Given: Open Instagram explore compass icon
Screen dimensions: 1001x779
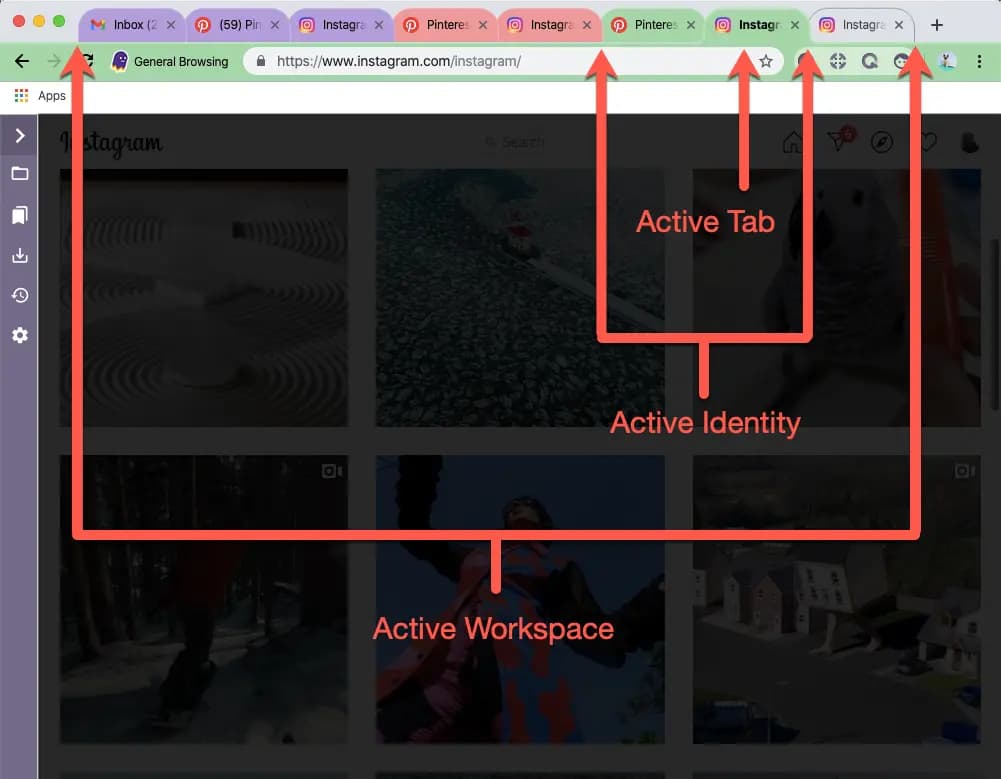Looking at the screenshot, I should [x=881, y=143].
